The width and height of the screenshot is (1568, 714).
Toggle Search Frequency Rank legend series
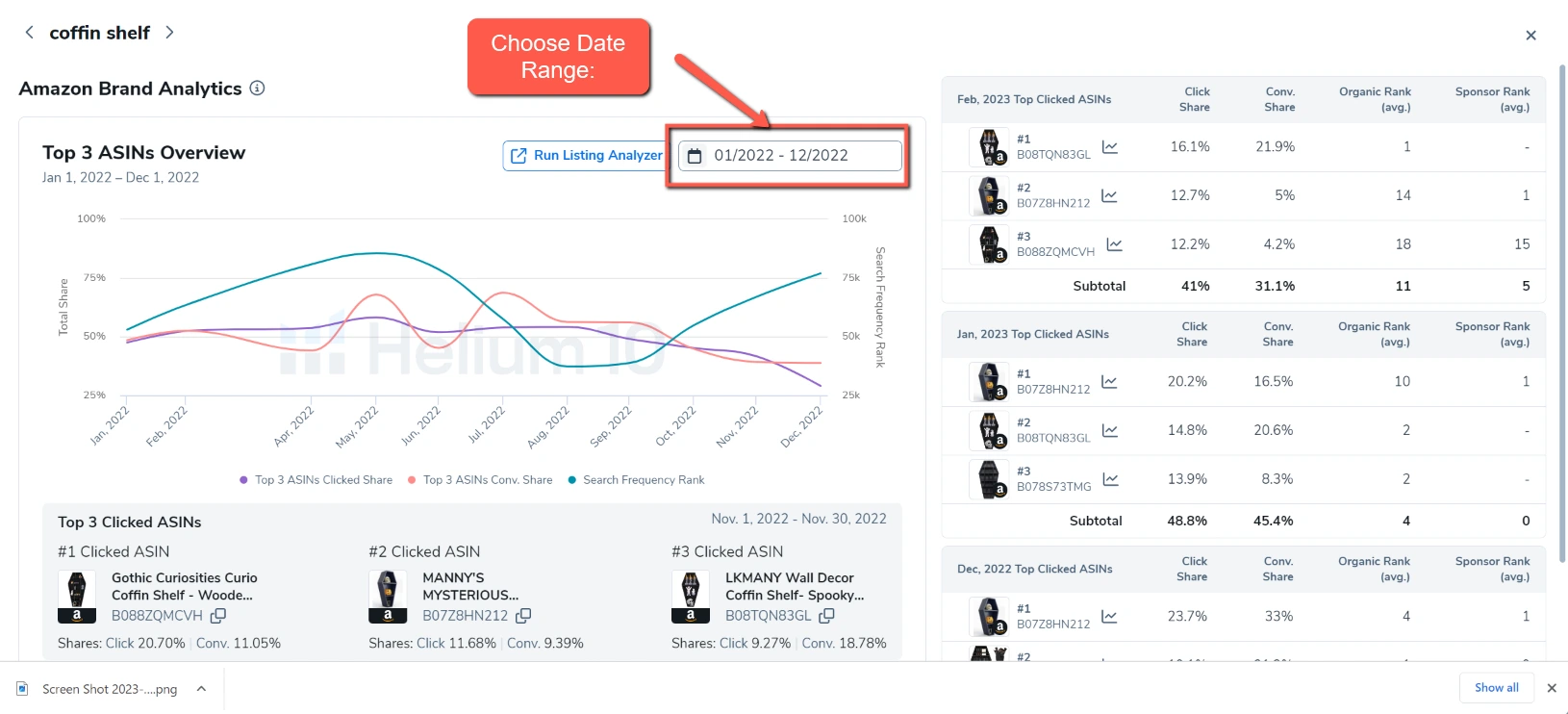(x=636, y=480)
